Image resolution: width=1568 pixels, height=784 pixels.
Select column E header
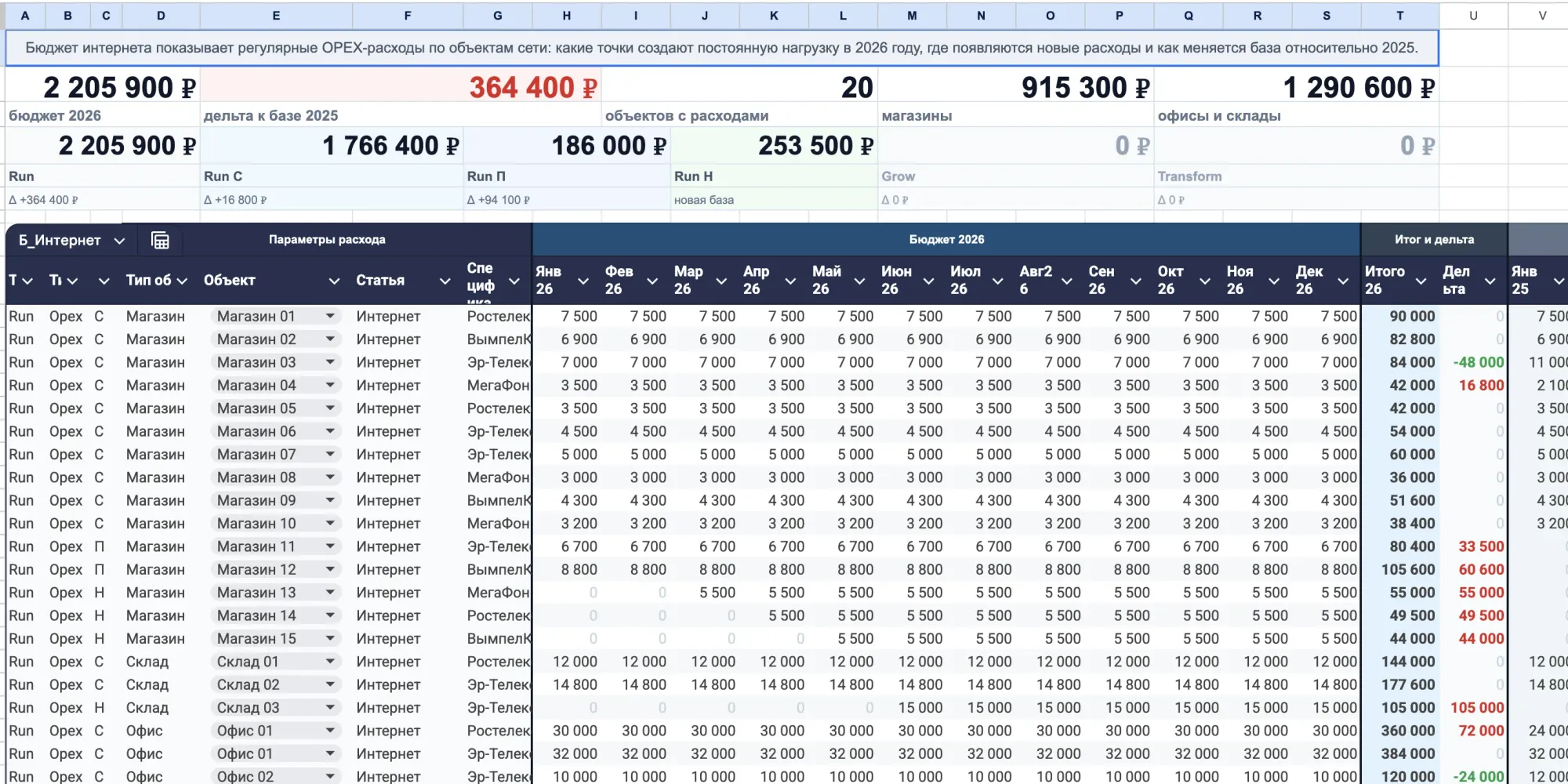coord(276,15)
